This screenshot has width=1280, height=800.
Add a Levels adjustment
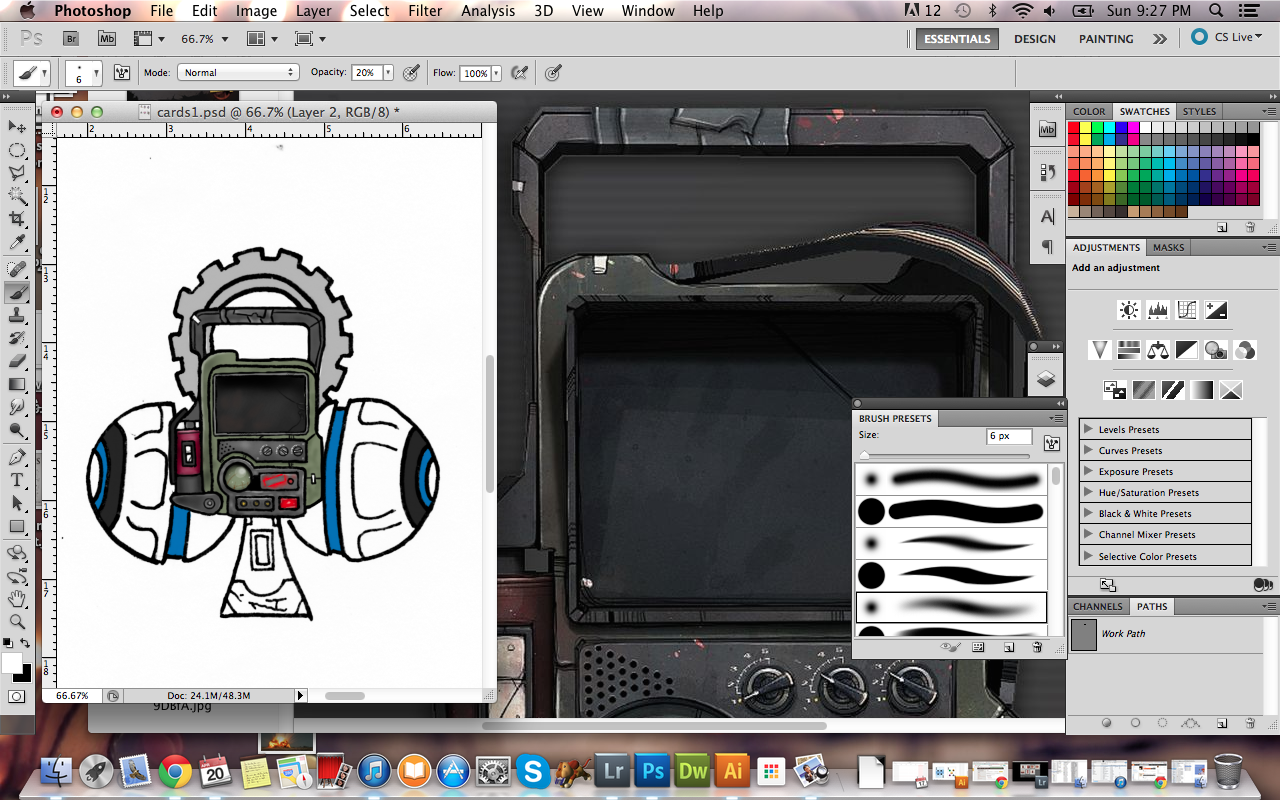(x=1158, y=310)
